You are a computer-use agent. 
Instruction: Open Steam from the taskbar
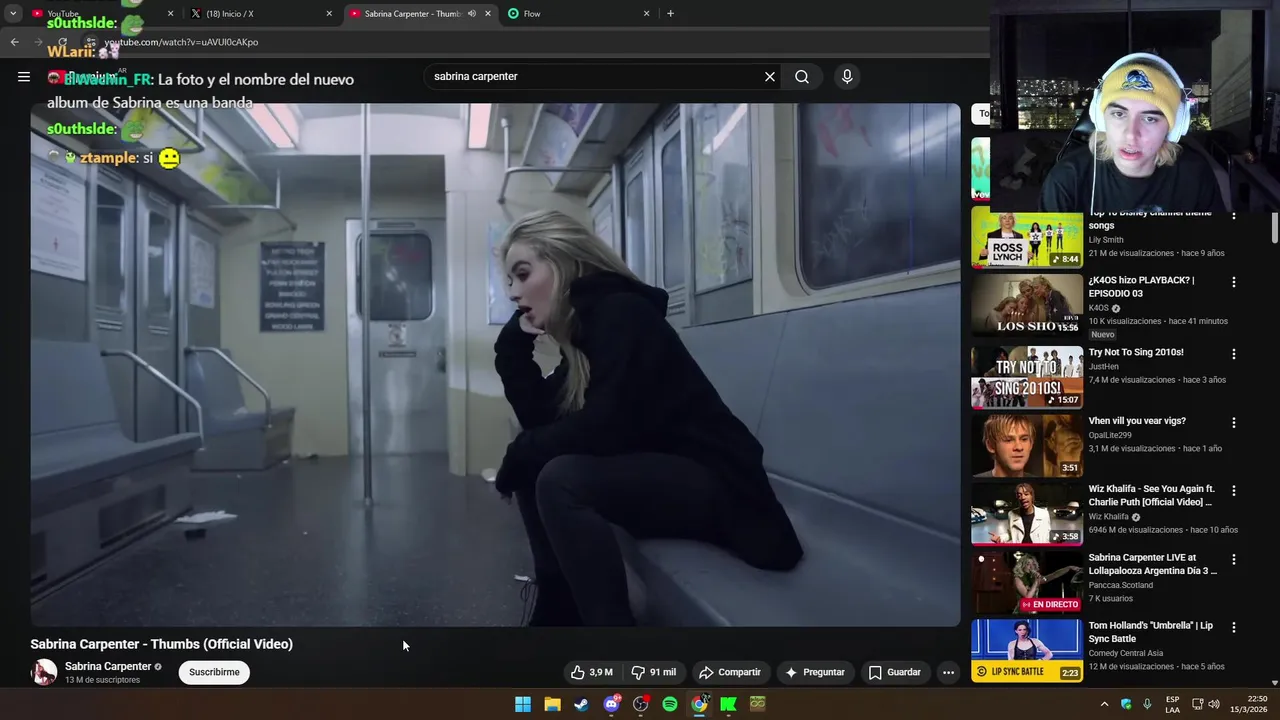pyautogui.click(x=581, y=704)
